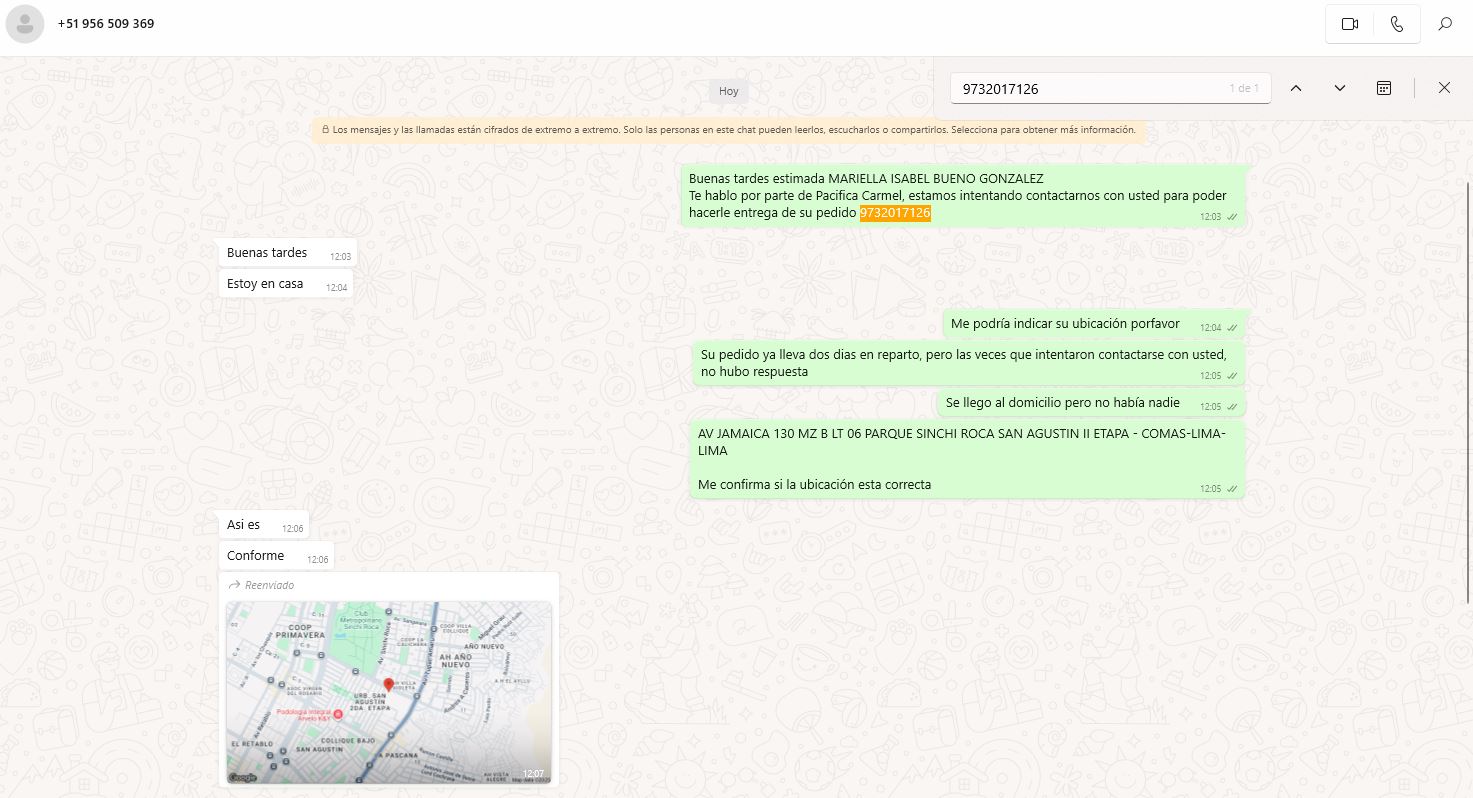Click the "Asi es" message bubble
This screenshot has height=798, width=1473.
[x=244, y=525]
